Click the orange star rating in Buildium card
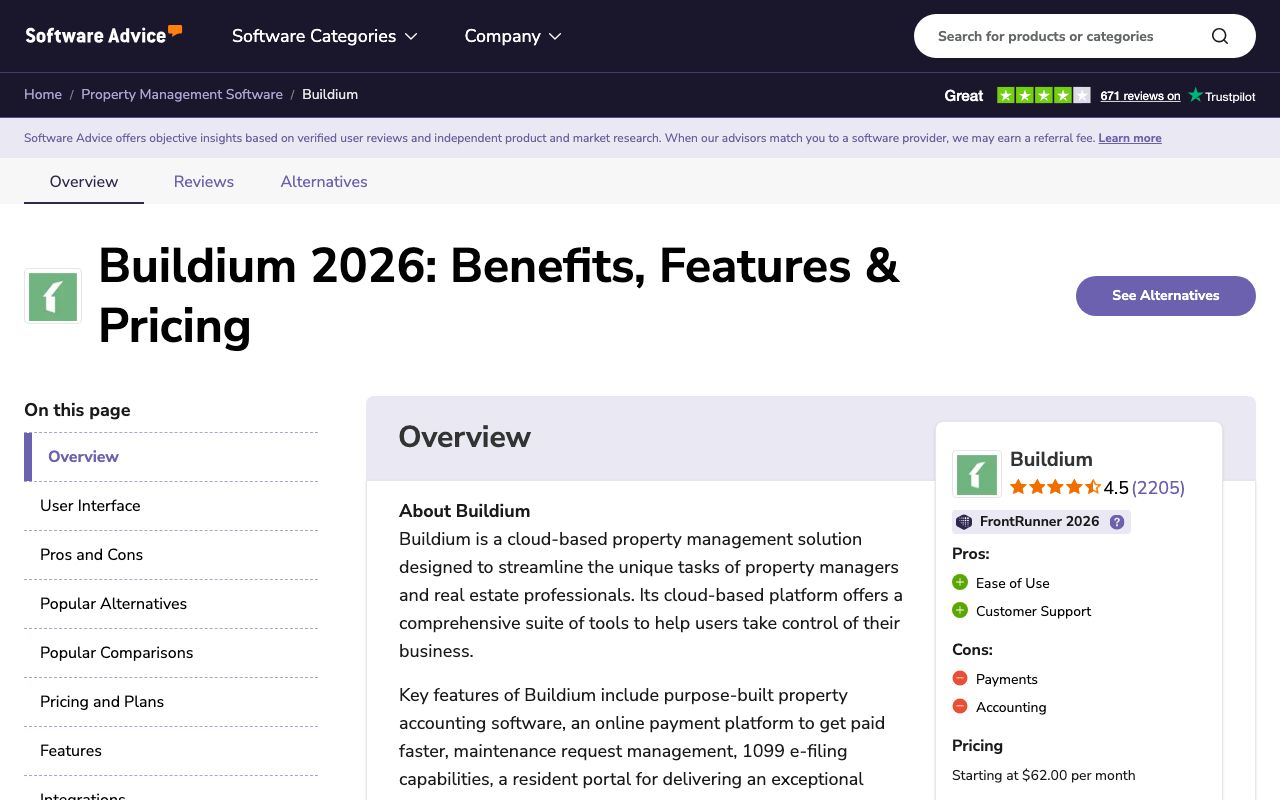 [1055, 487]
